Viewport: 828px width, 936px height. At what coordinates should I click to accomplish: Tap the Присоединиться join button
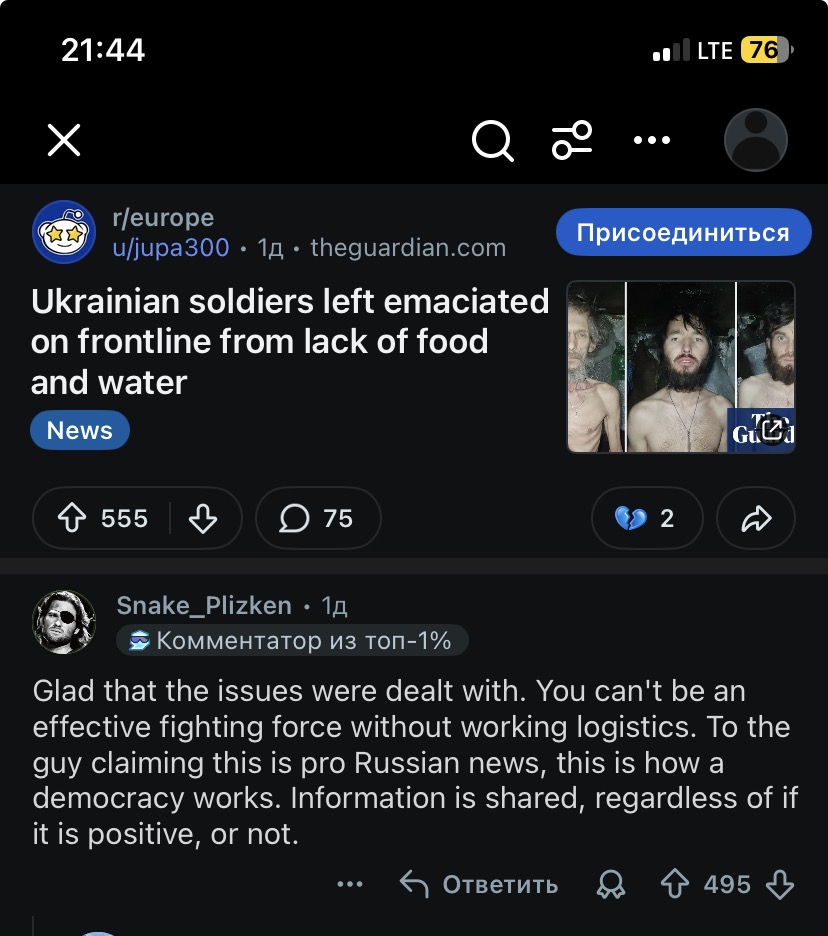683,233
